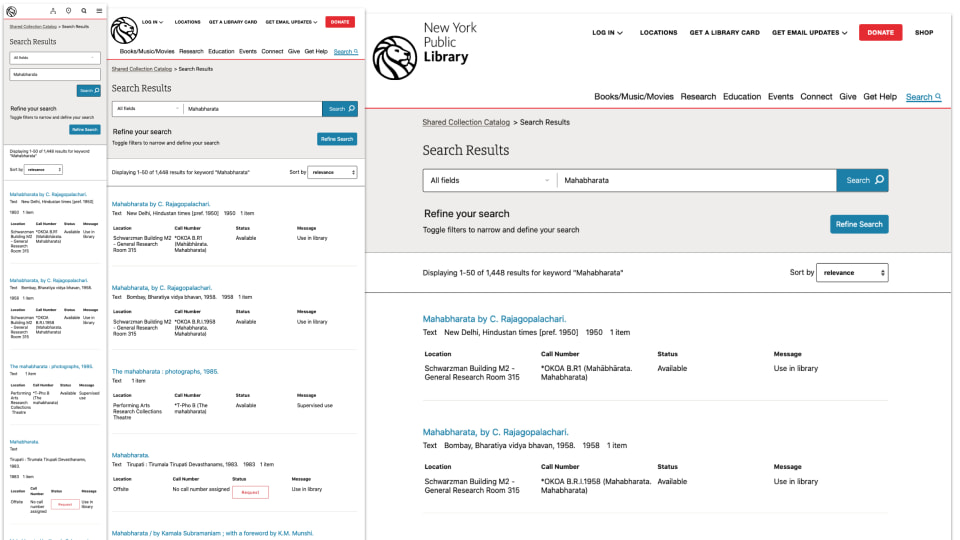
Task: Click LOCATIONS in tablet top bar
Action: point(187,22)
